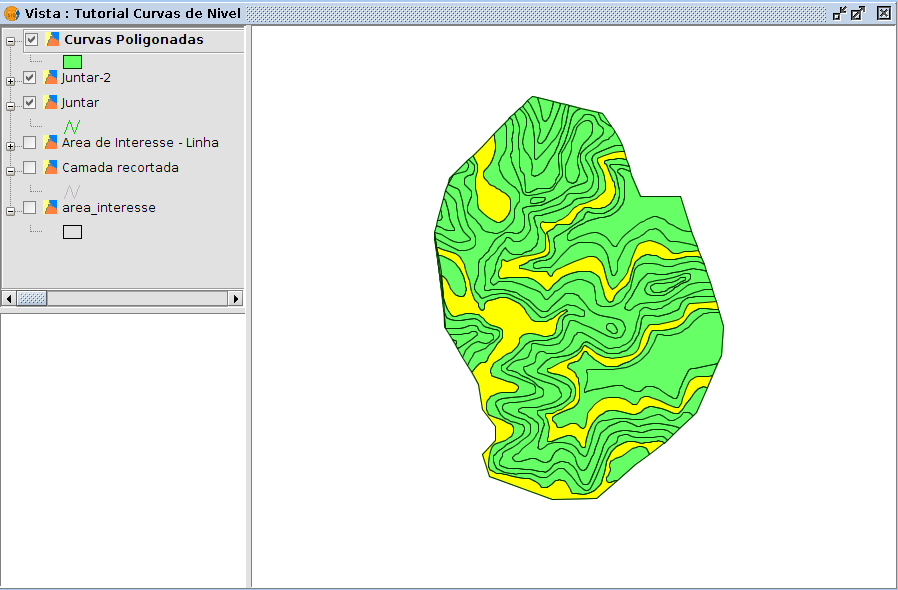The height and width of the screenshot is (590, 898).
Task: Collapse the Curvas Poligonadas legend
Action: pyautogui.click(x=11, y=42)
